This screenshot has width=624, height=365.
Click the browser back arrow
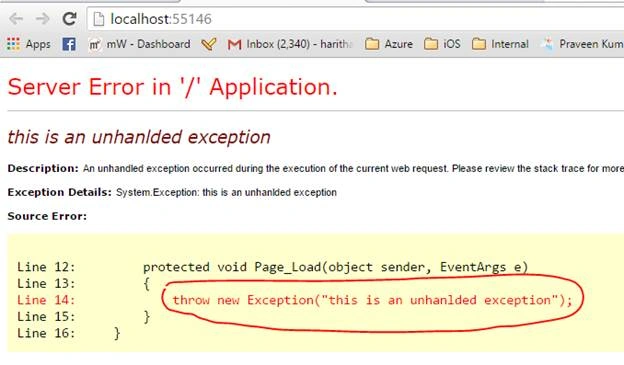point(16,19)
